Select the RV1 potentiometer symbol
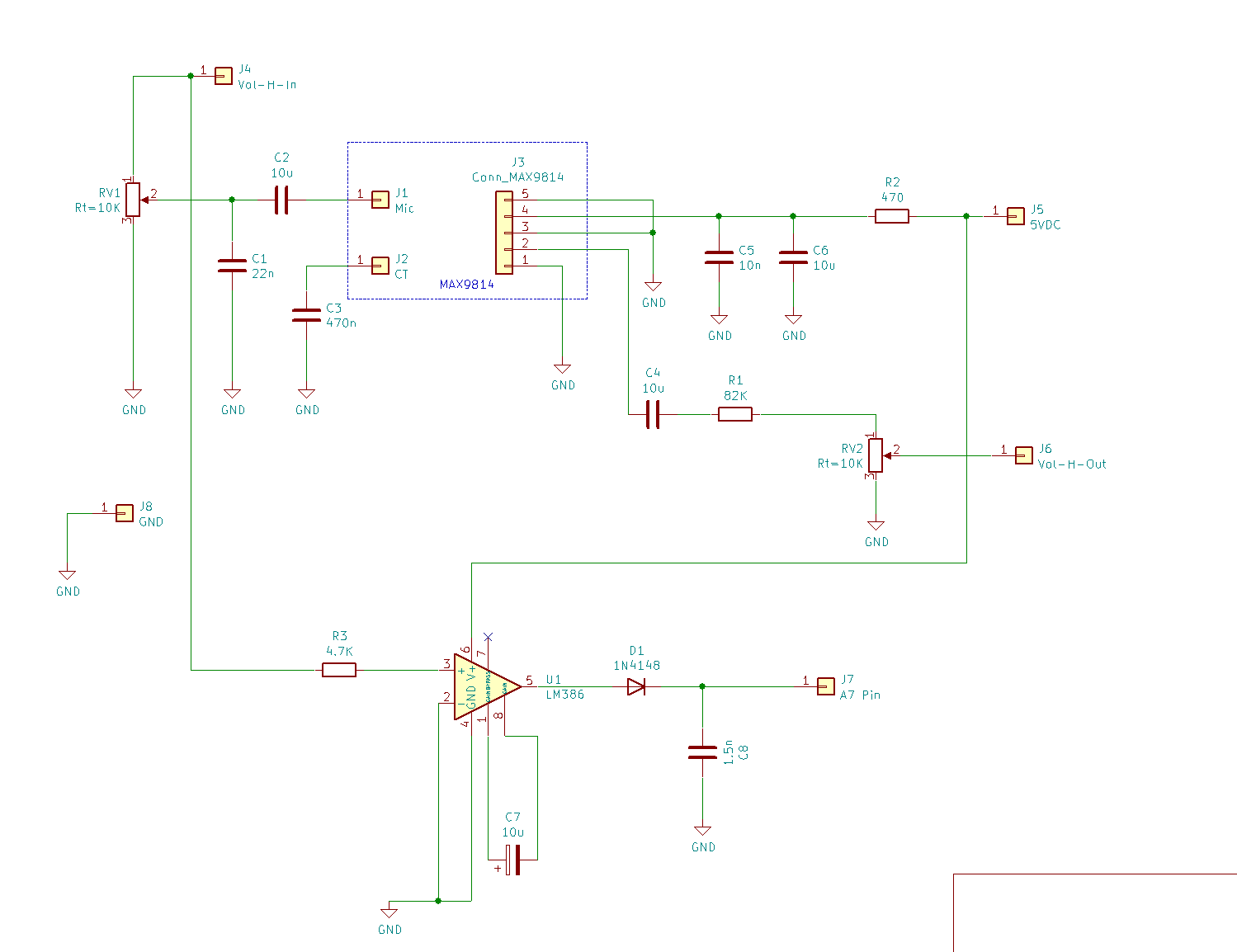1237x952 pixels. (133, 200)
